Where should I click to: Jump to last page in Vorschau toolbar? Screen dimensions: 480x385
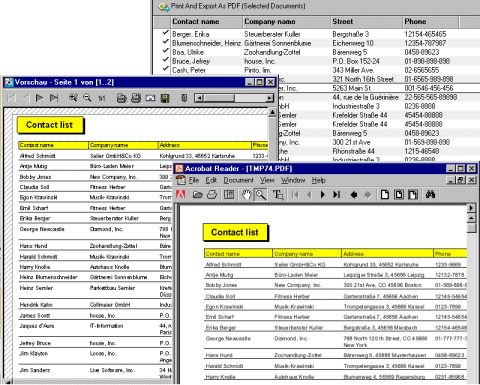(54, 98)
